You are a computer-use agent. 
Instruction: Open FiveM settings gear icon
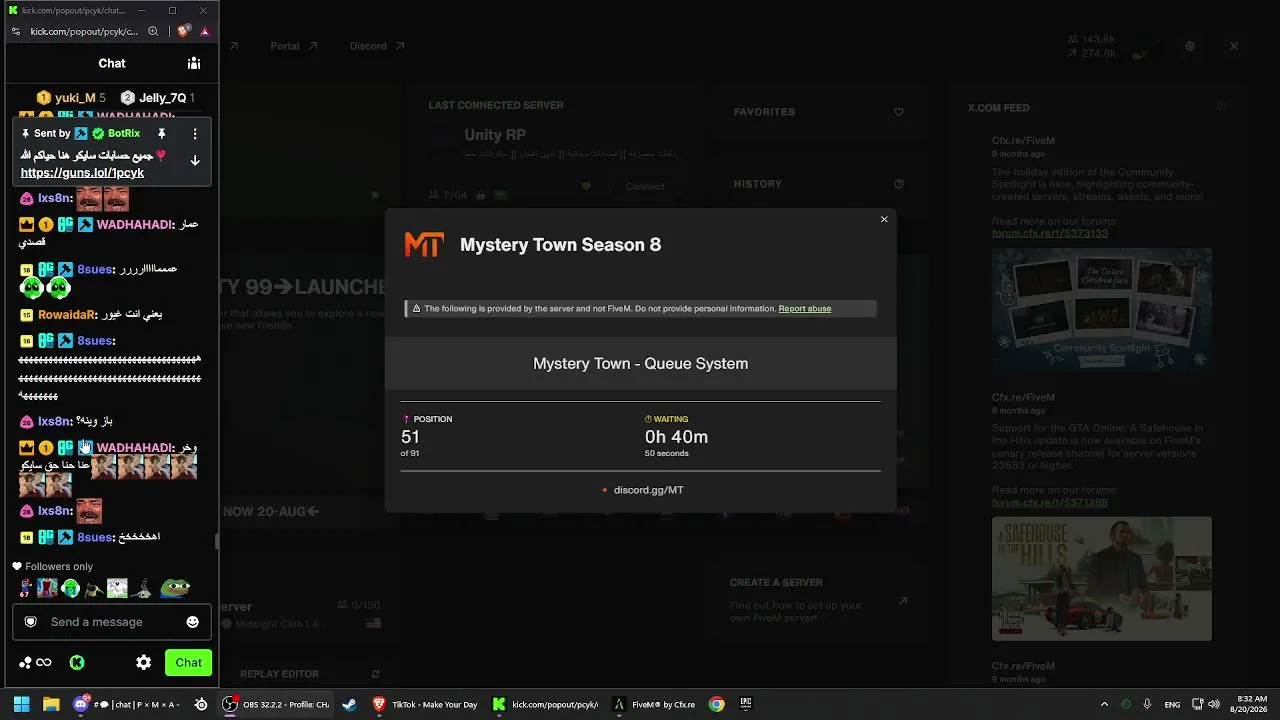point(1190,46)
